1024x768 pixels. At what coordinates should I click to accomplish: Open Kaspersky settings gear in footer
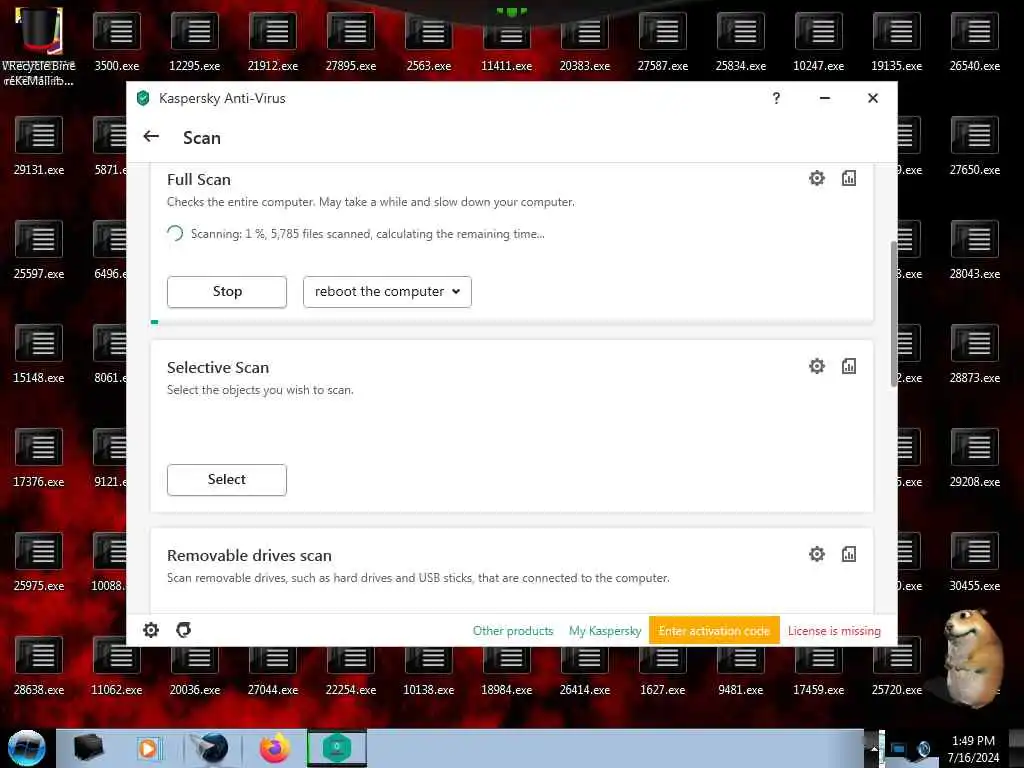pos(151,630)
